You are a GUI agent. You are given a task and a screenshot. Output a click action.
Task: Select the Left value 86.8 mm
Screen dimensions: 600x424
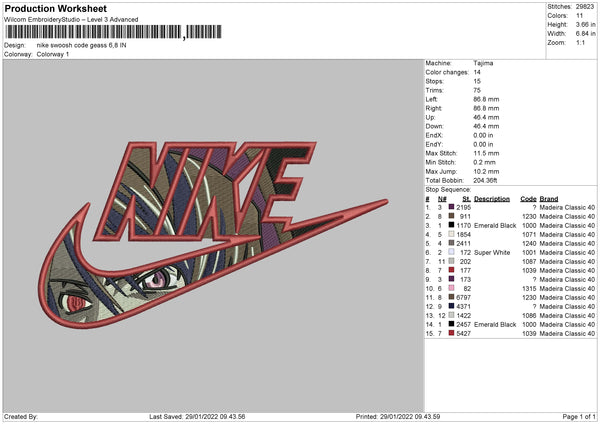pos(486,99)
